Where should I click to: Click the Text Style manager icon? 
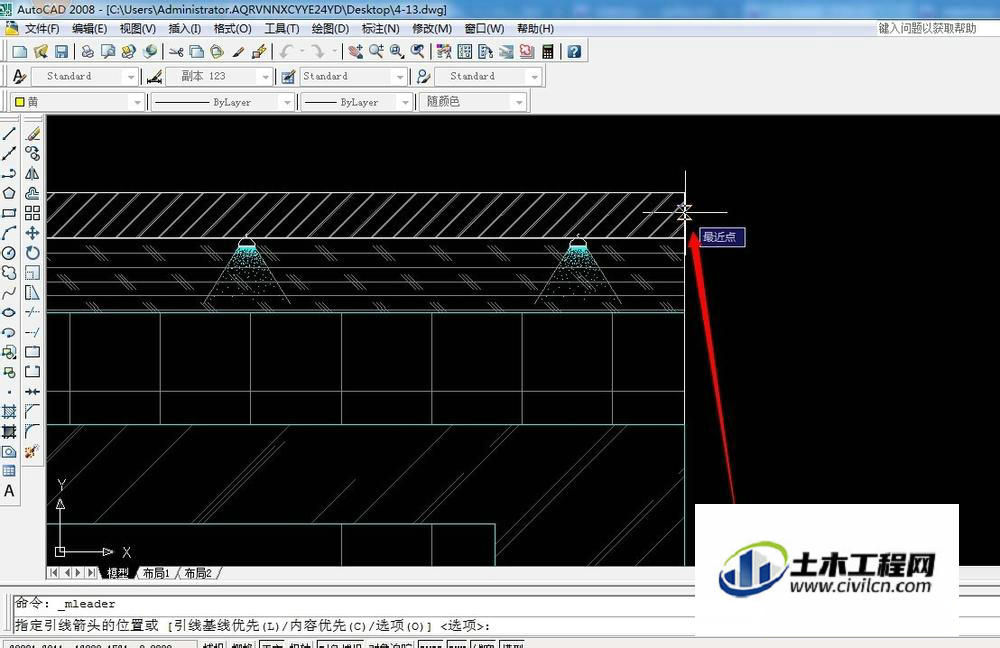pyautogui.click(x=19, y=77)
